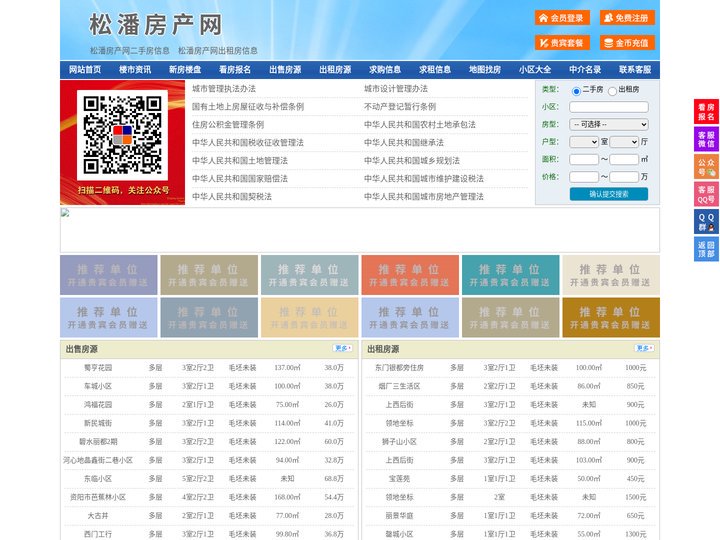Image resolution: width=720 pixels, height=540 pixels.
Task: Open 宝莲苑 rental listing
Action: point(399,478)
